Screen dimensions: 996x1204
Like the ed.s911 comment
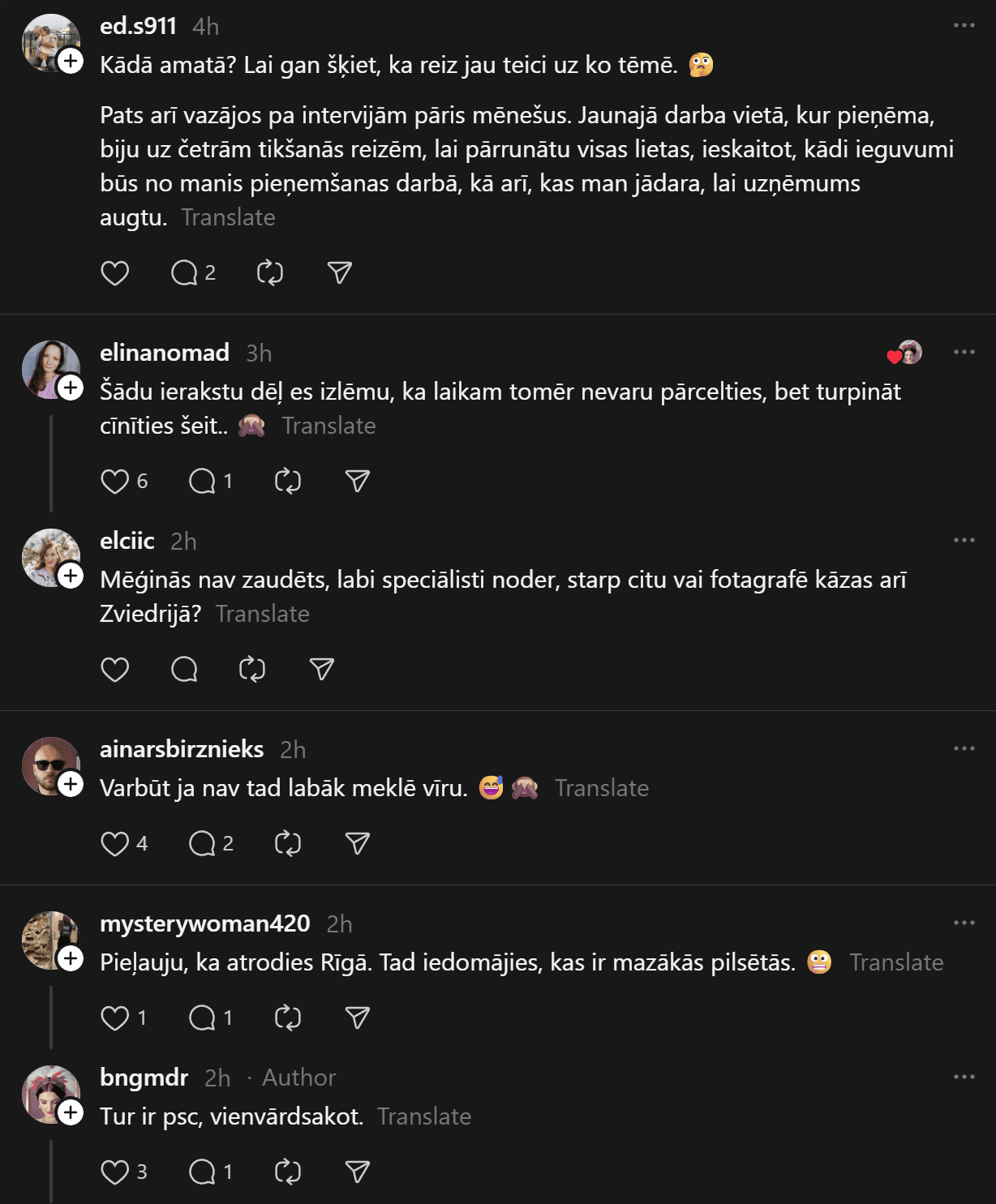coord(114,273)
